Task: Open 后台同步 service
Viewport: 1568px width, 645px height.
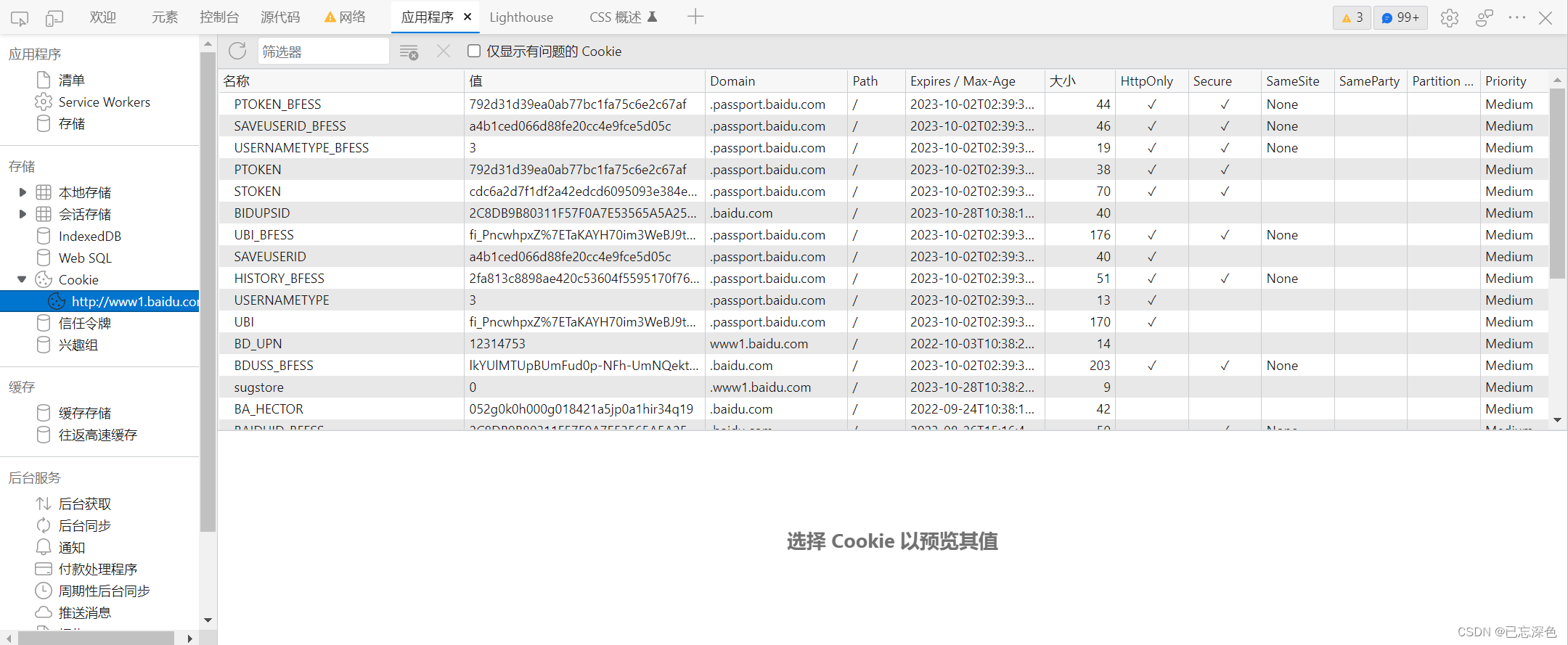Action: 85,525
